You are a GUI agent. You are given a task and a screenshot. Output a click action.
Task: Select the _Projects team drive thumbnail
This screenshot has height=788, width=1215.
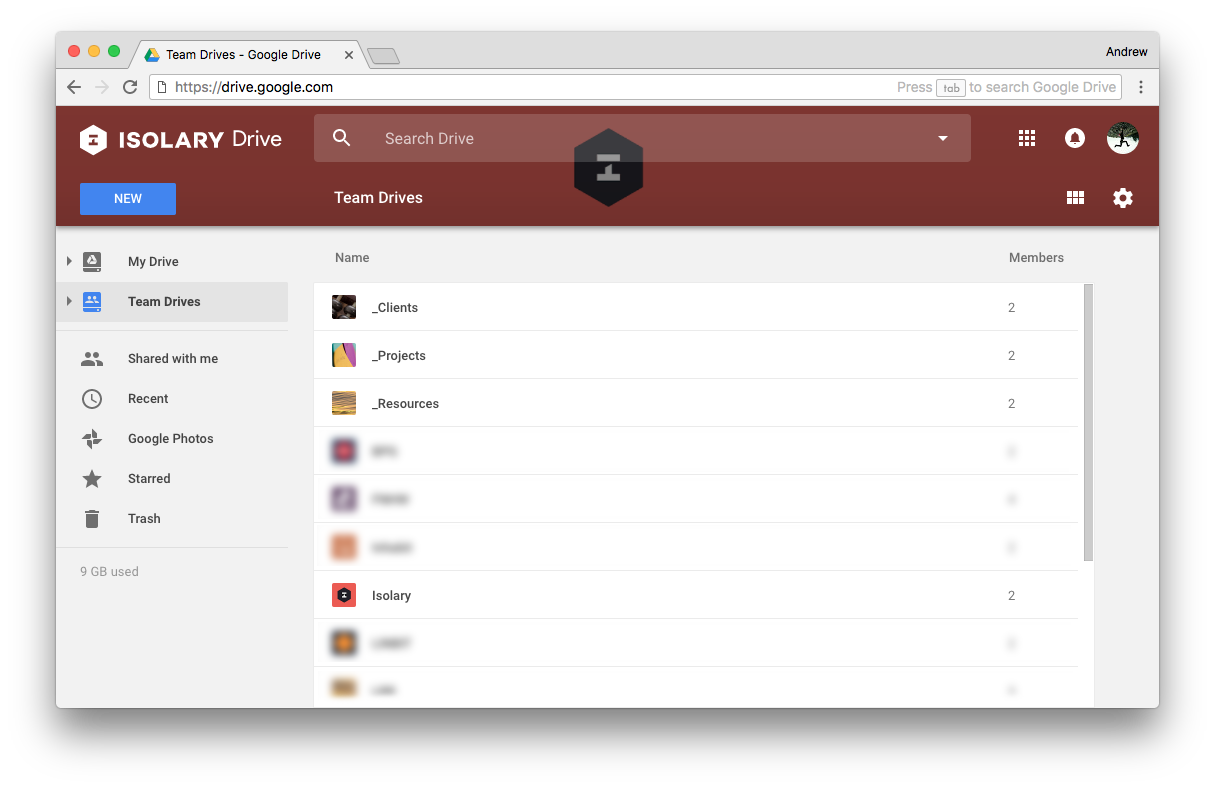point(344,355)
